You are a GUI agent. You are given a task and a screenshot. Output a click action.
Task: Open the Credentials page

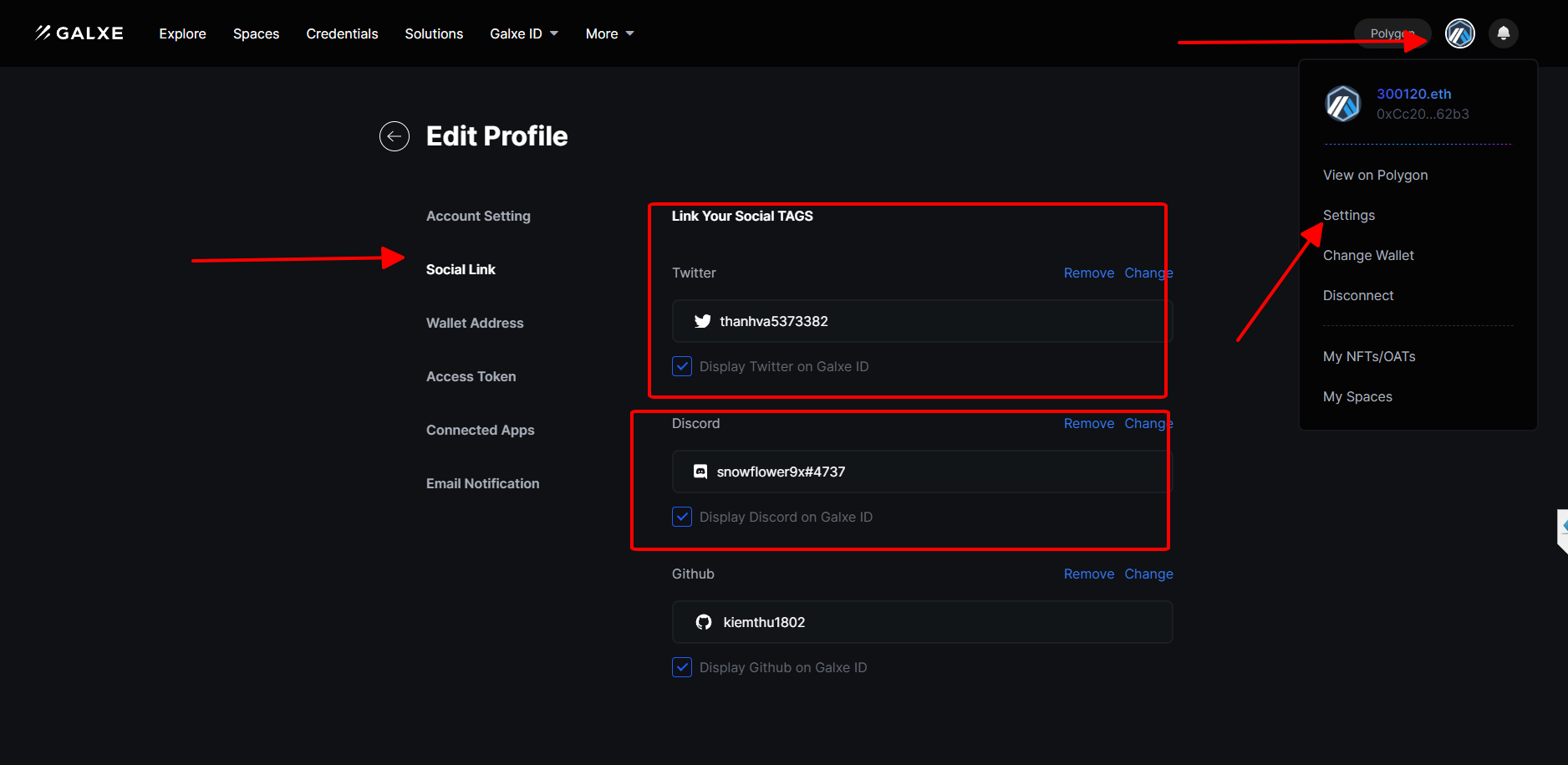pos(343,33)
